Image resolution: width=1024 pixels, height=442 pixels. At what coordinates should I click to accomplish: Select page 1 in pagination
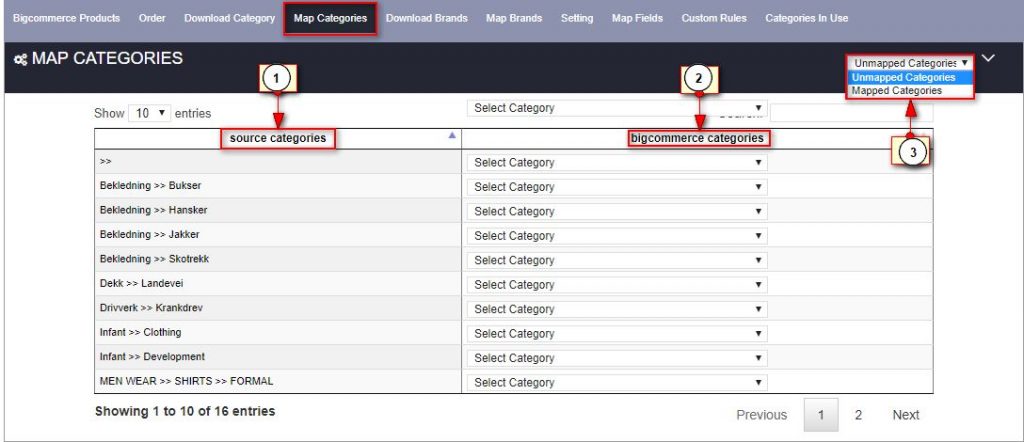821,415
